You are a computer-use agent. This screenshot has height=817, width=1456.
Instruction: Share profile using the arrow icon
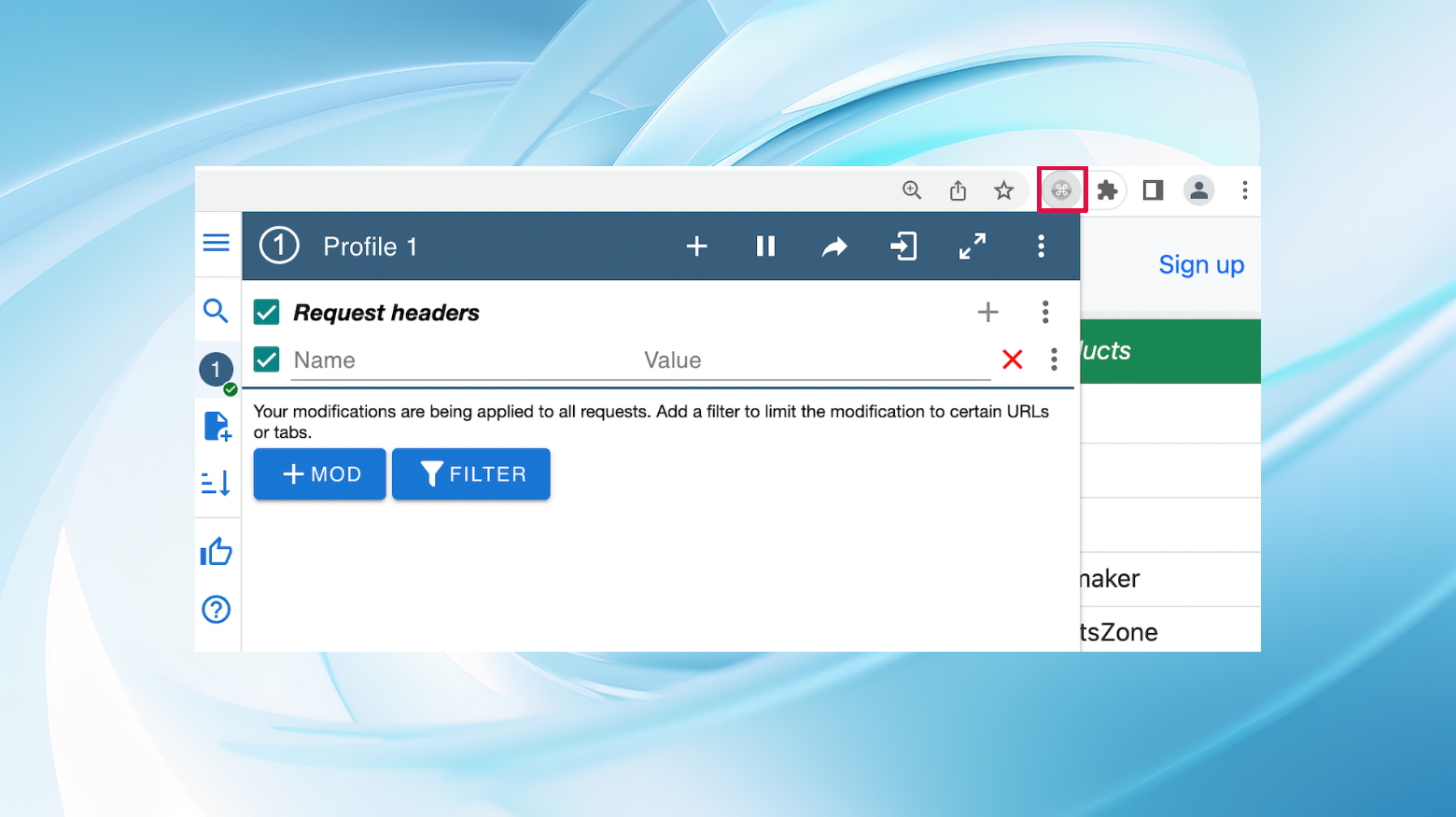coord(834,247)
